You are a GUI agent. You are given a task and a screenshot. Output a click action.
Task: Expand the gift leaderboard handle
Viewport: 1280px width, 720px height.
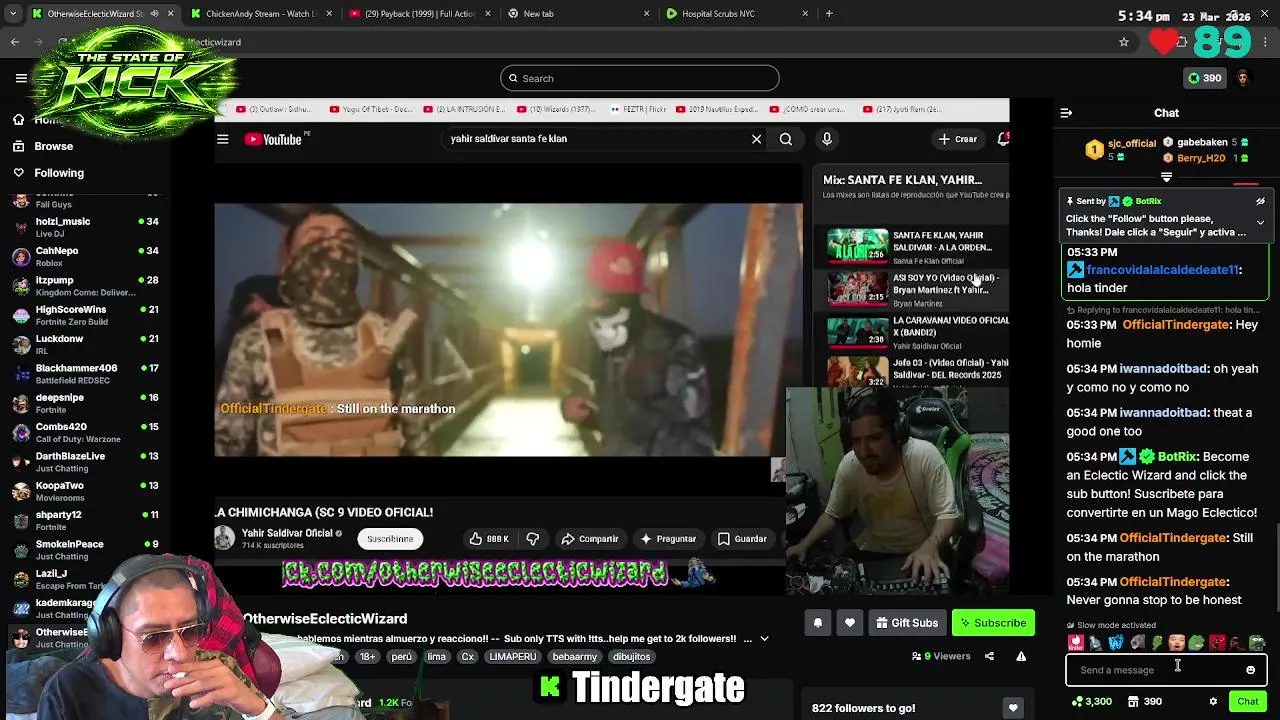pyautogui.click(x=1166, y=177)
